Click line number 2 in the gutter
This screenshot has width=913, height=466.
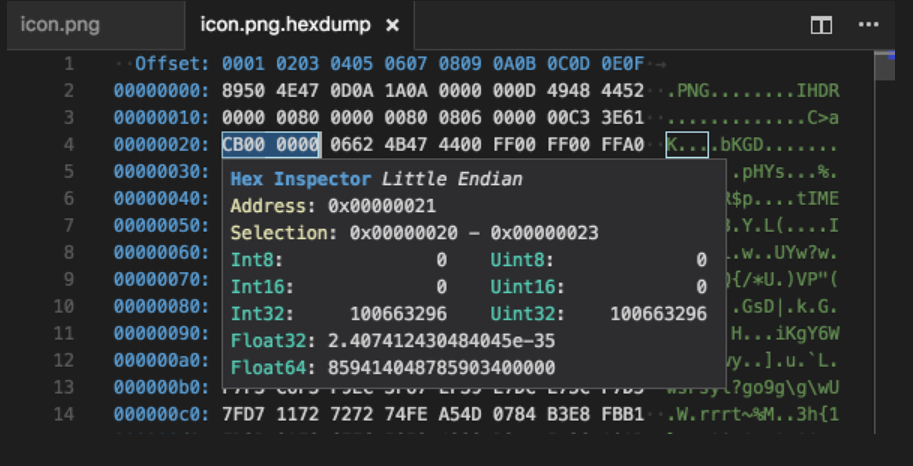69,91
